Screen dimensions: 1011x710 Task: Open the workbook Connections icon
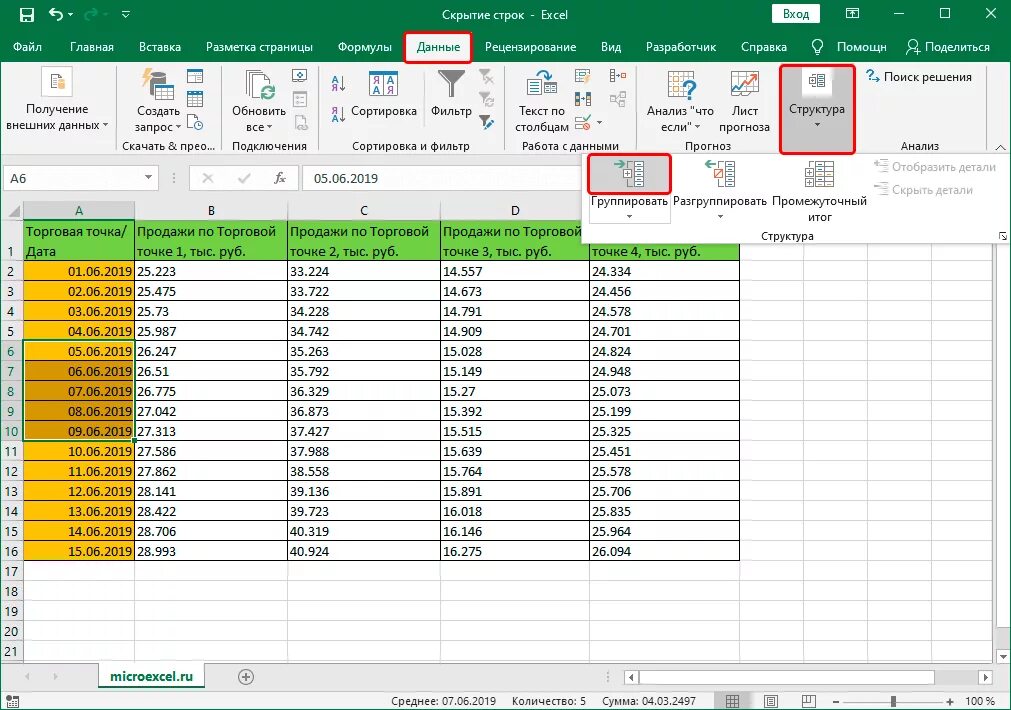[x=299, y=76]
